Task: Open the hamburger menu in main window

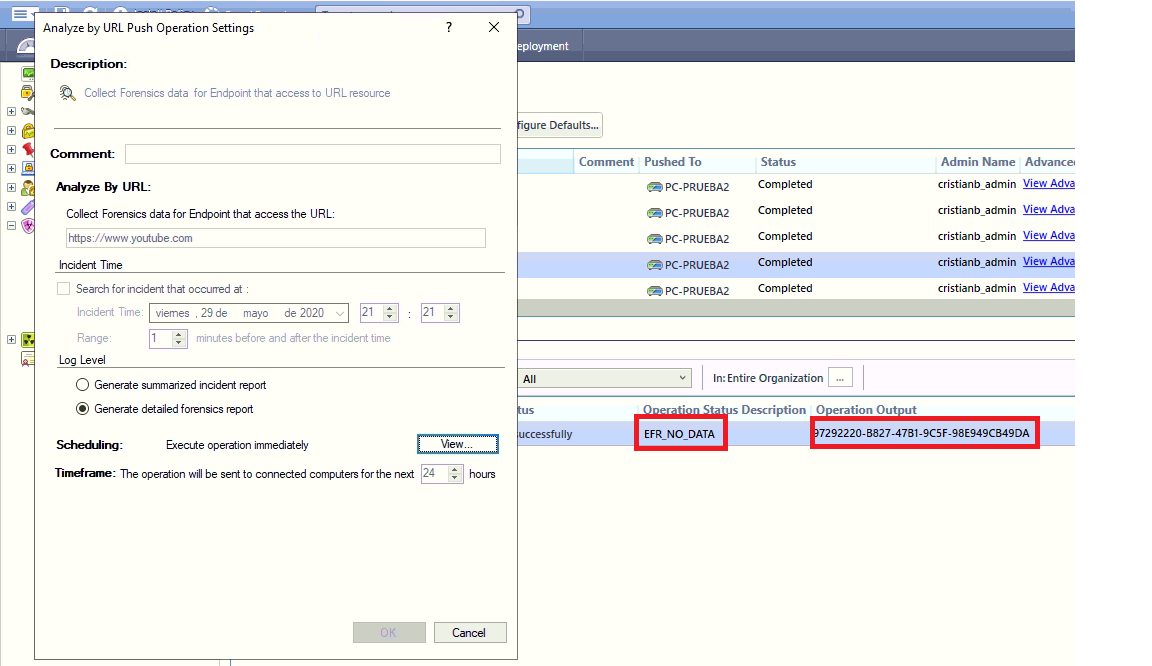Action: coord(20,13)
